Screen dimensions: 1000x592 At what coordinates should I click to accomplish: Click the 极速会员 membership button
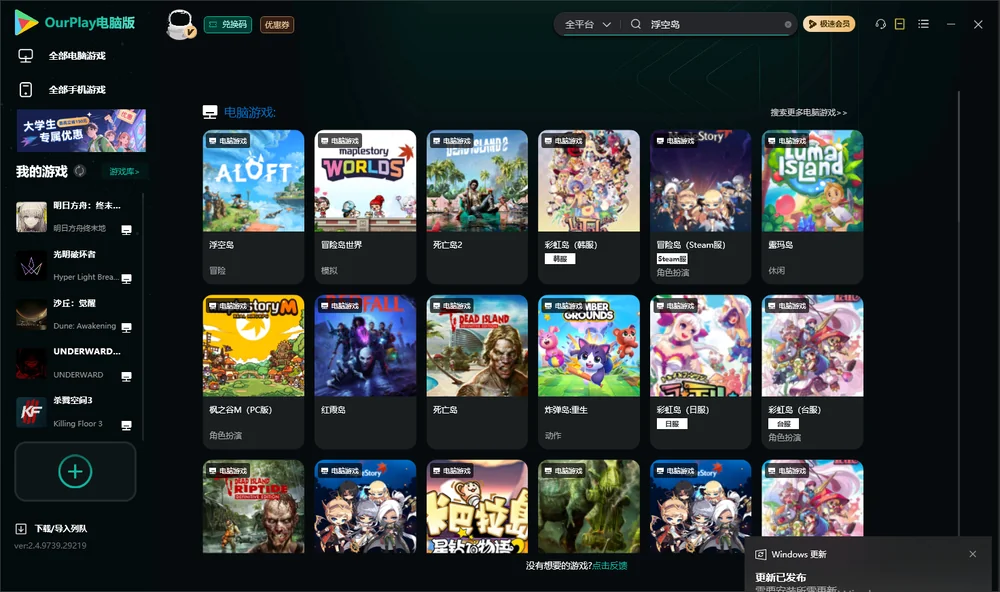pos(828,24)
